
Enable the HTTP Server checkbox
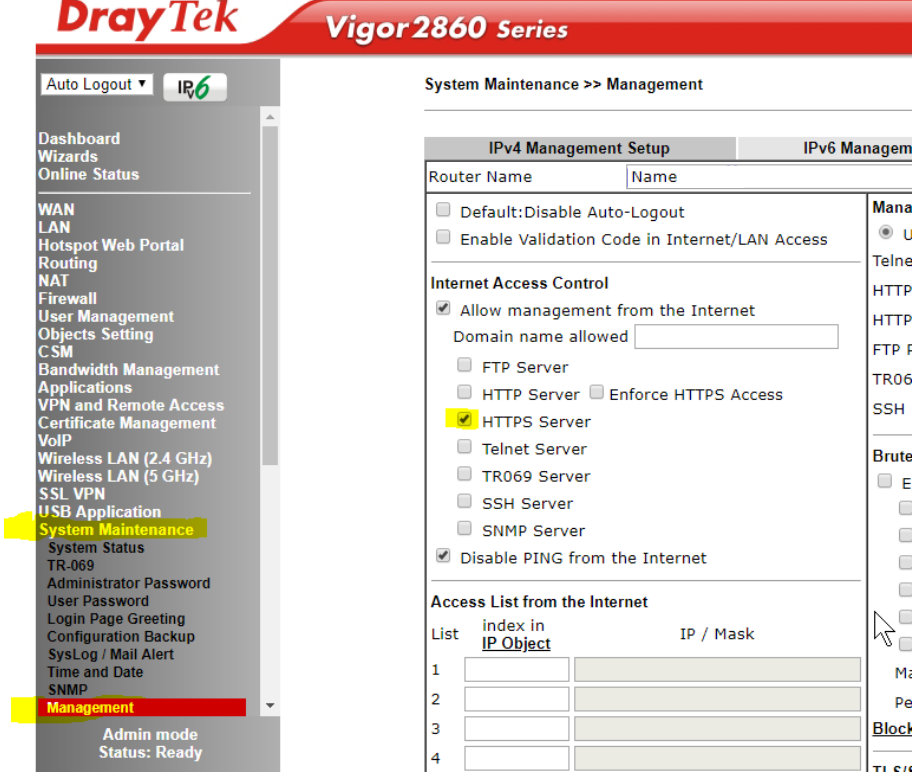(464, 392)
